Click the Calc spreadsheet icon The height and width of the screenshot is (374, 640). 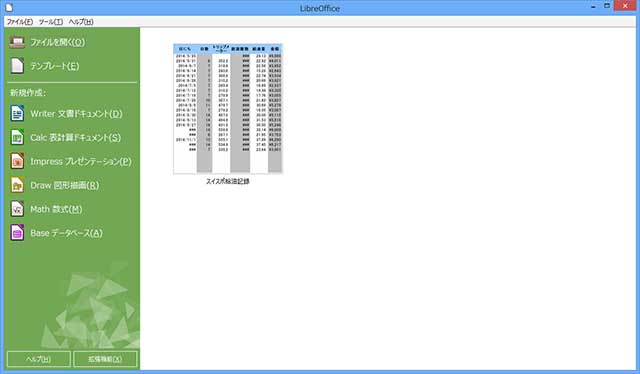click(17, 137)
